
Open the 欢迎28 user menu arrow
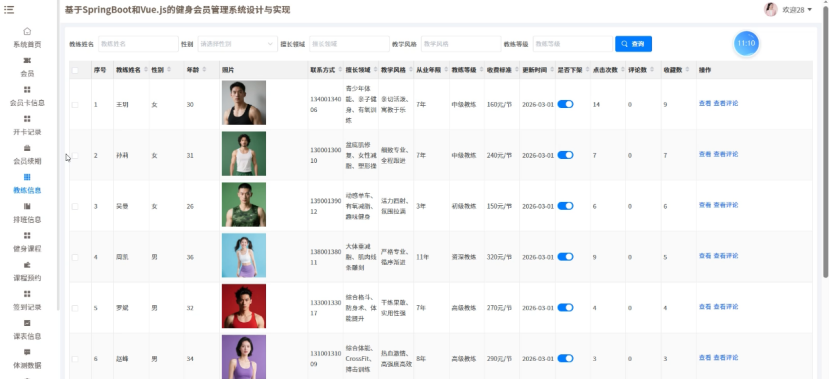[x=809, y=10]
